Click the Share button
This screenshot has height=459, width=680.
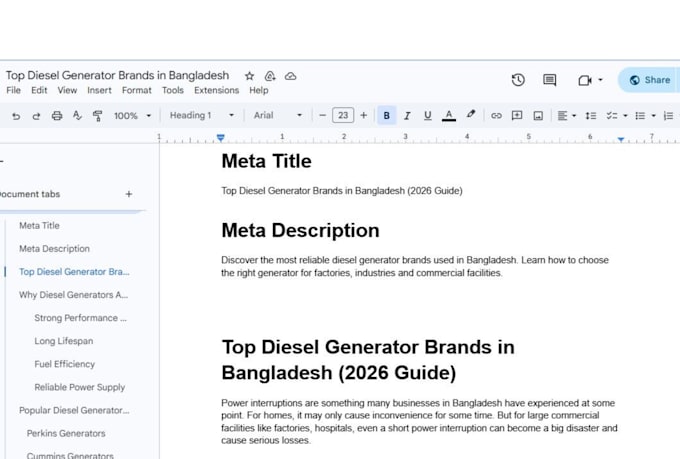coord(649,80)
